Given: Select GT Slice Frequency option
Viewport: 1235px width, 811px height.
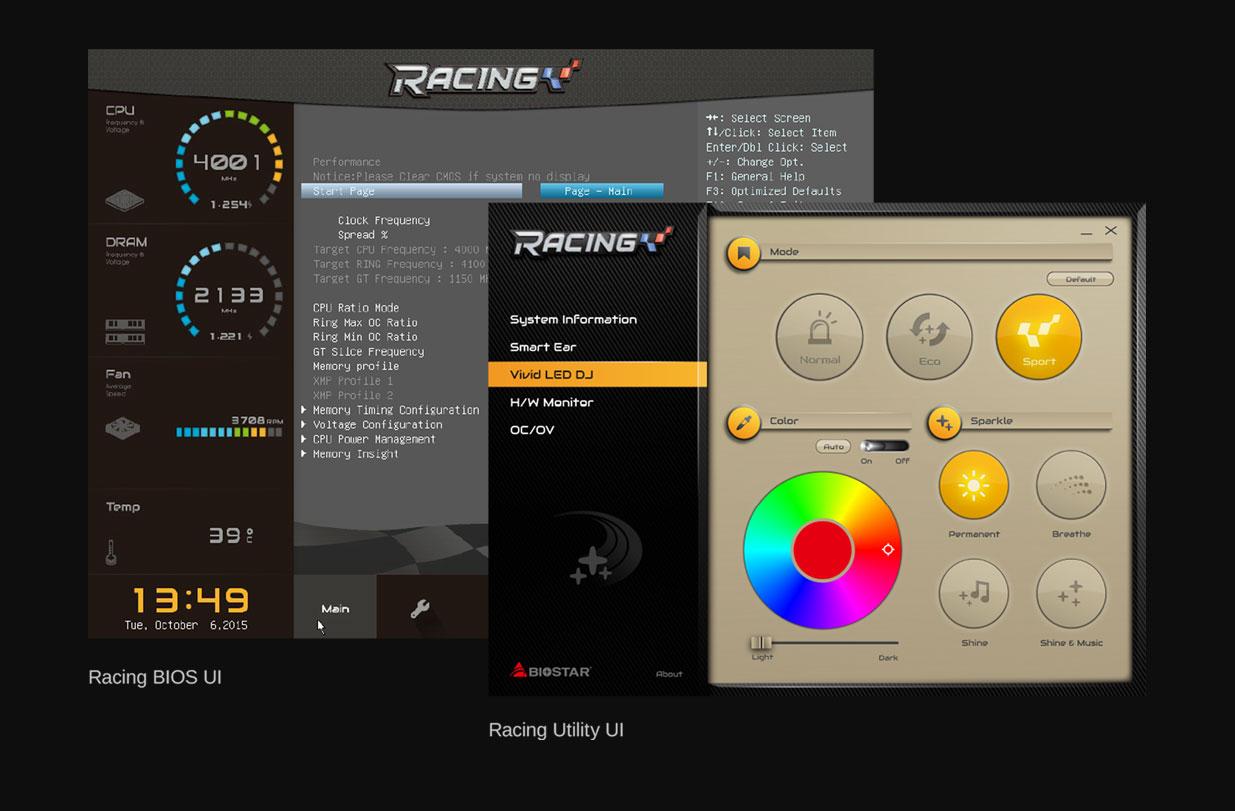Looking at the screenshot, I should pyautogui.click(x=368, y=352).
